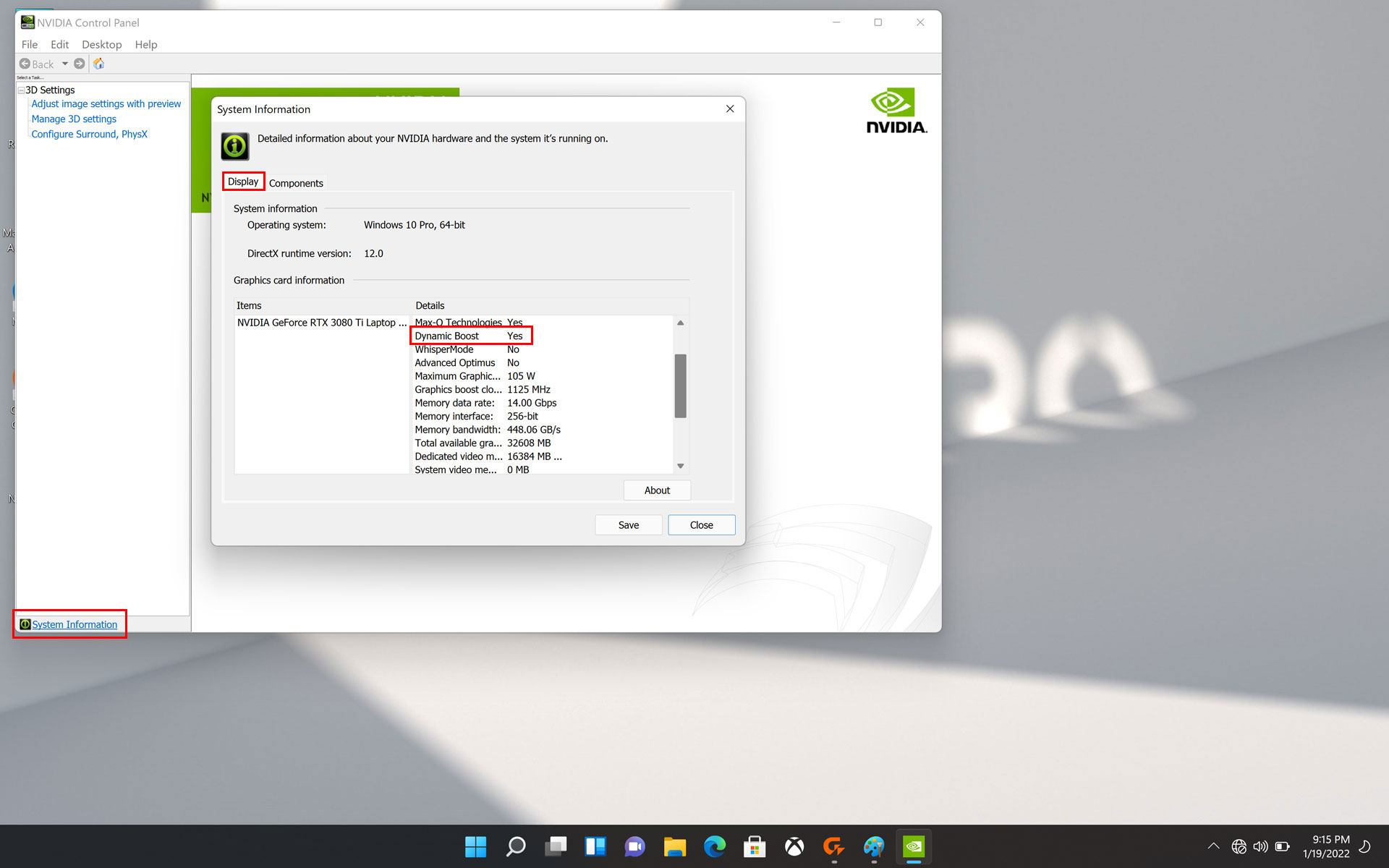
Task: Click the details list scroll down arrow
Action: (680, 466)
